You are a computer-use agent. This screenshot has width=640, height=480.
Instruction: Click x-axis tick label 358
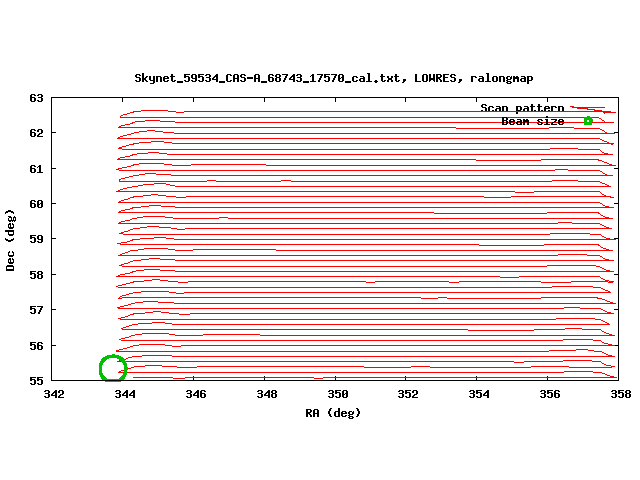[621, 394]
